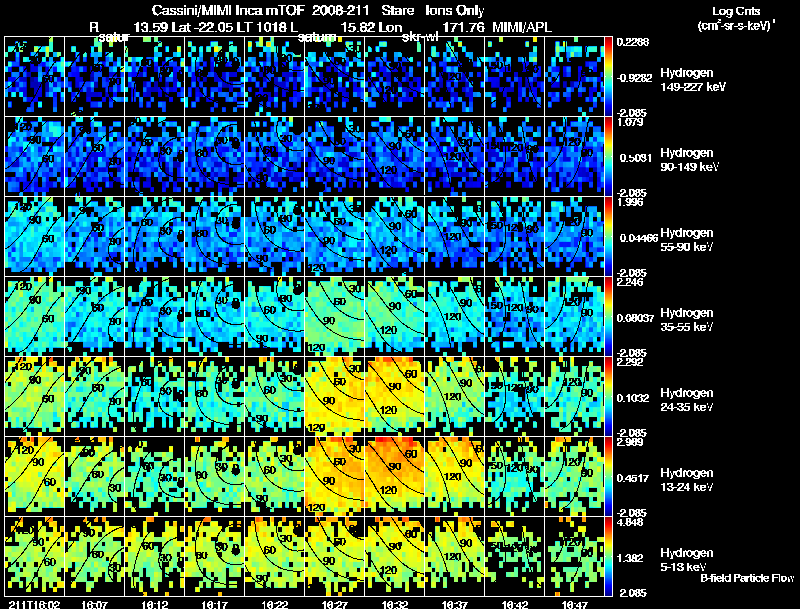This screenshot has width=800, height=609.
Task: Click the MIMI/APL text in header
Action: pyautogui.click(x=521, y=27)
